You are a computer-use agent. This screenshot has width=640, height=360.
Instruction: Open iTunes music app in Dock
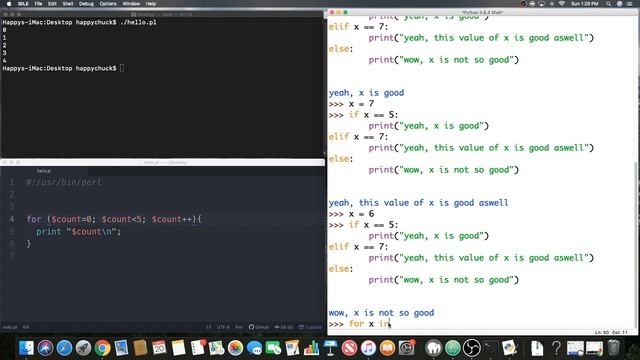click(x=368, y=348)
